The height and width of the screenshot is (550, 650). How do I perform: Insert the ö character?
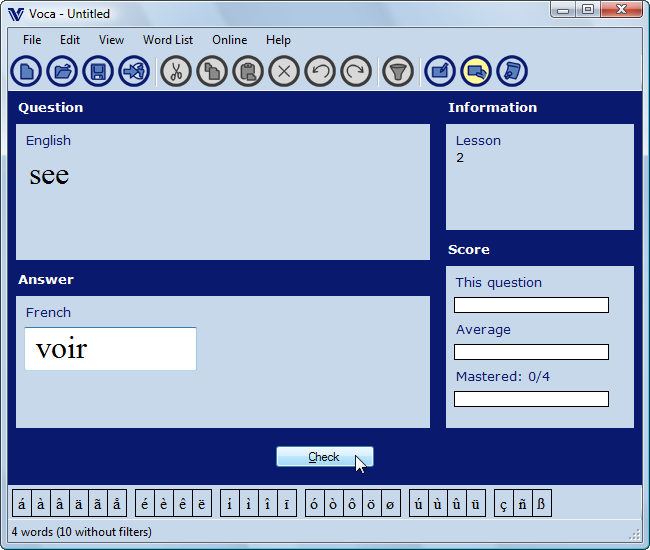click(x=372, y=504)
